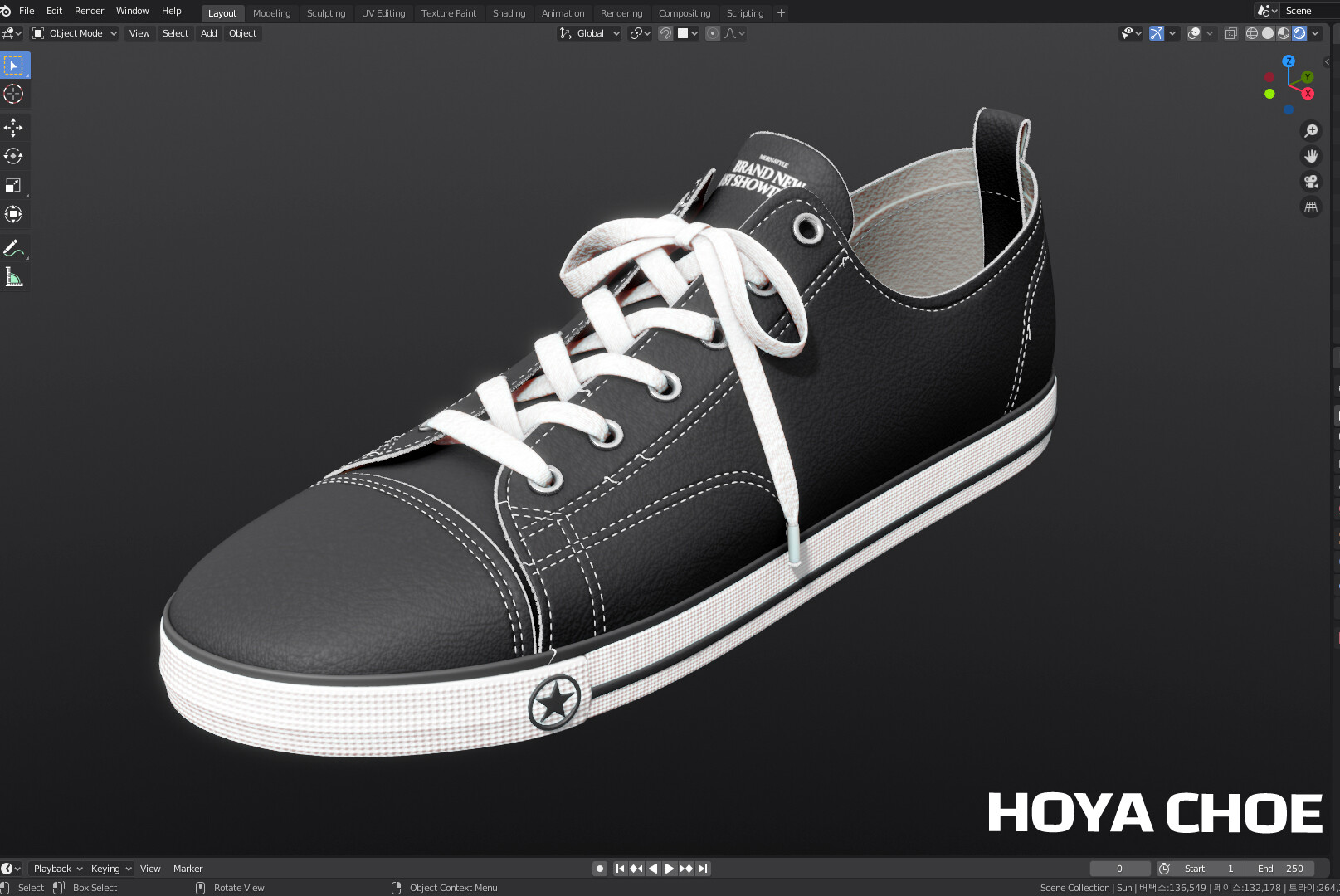Screen dimensions: 1340x896
Task: Click the camera view icon in the sidebar
Action: [x=1311, y=181]
